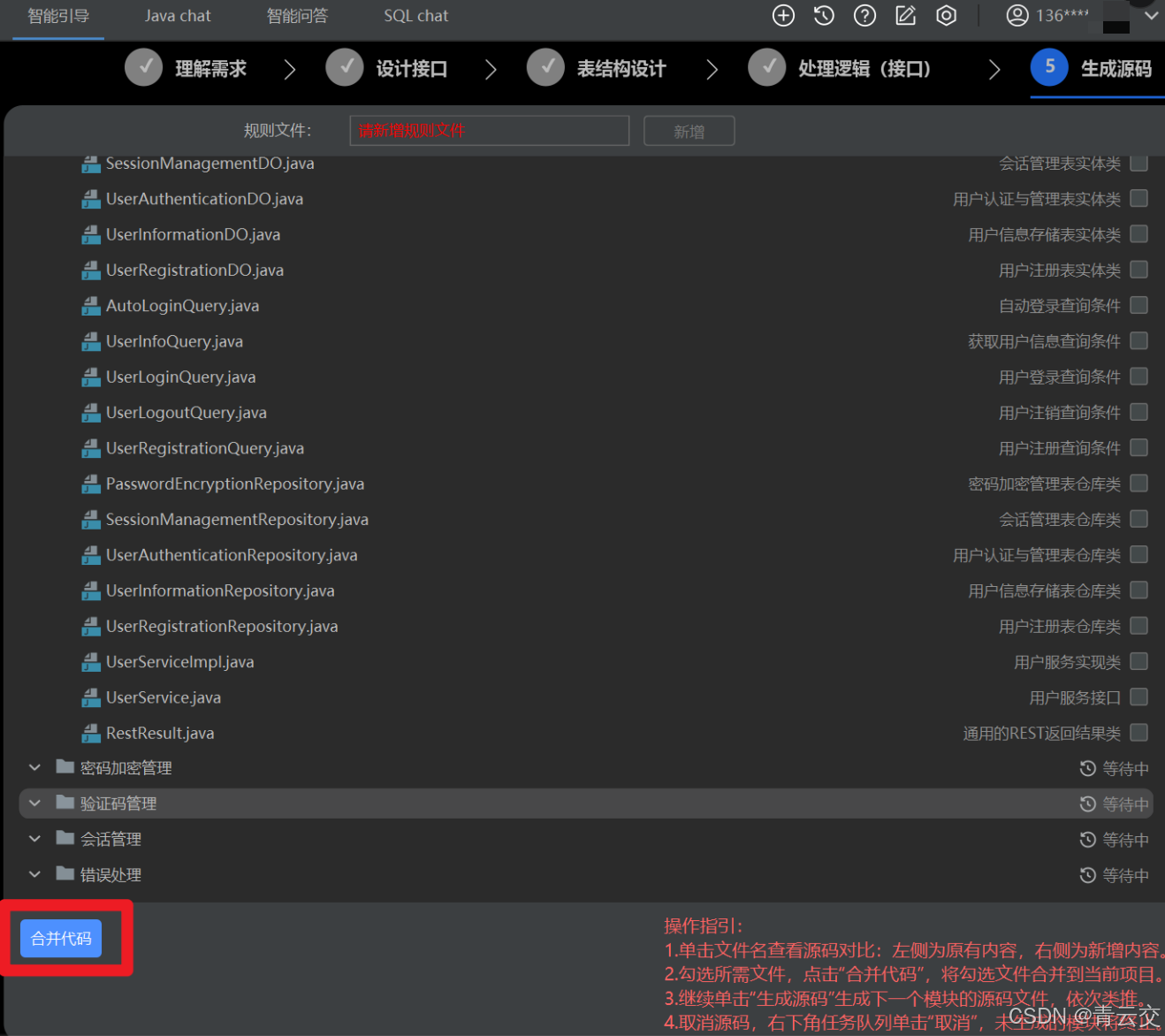Check the 用户服务实现类 checkbox

click(1139, 661)
